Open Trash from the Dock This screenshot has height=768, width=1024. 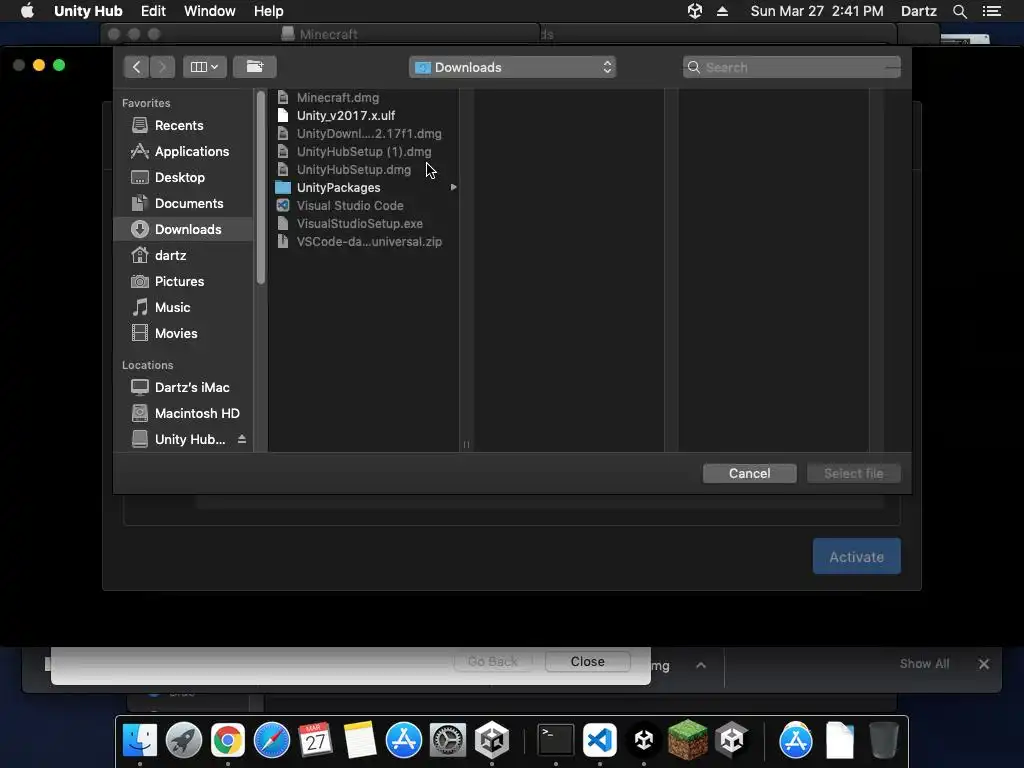[x=884, y=740]
